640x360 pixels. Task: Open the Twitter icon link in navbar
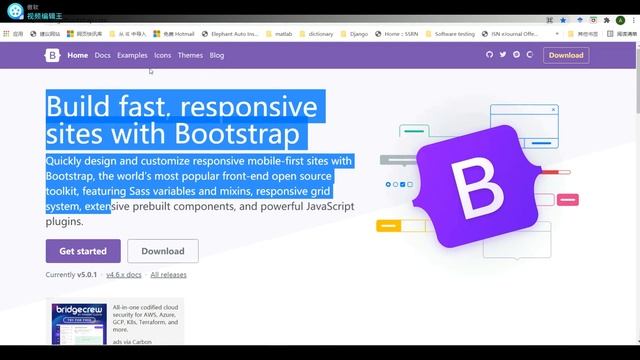tap(503, 54)
